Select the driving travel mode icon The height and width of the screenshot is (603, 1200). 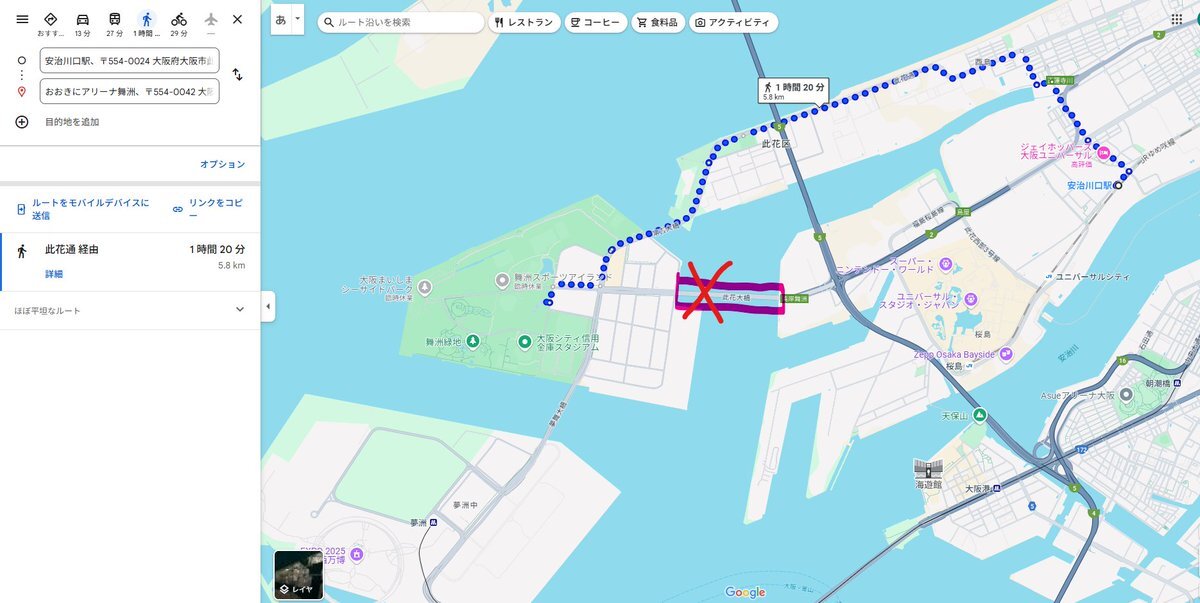(83, 19)
